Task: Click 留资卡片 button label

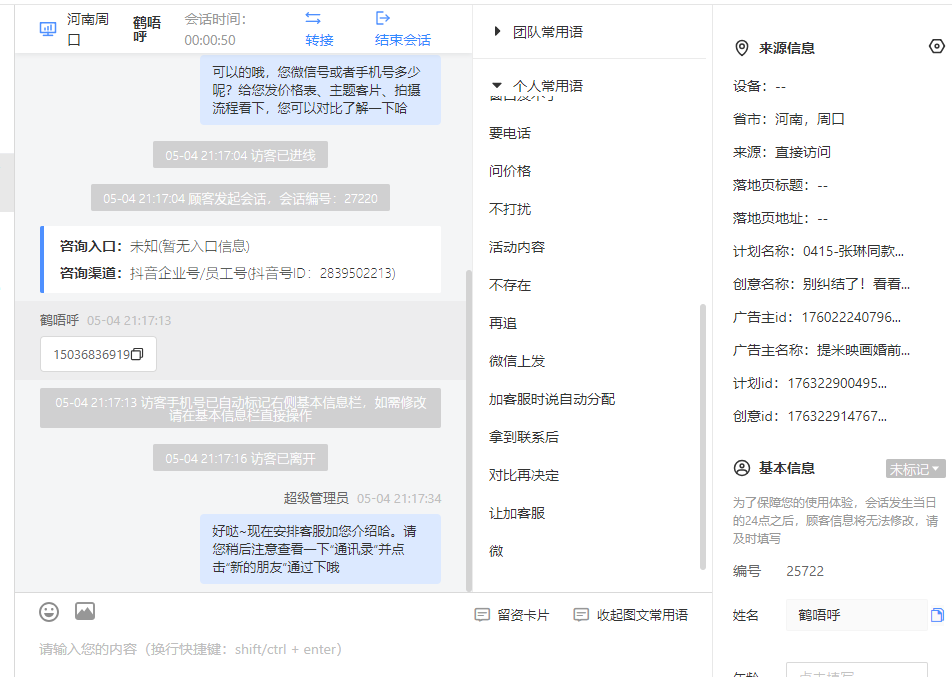Action: pos(523,615)
